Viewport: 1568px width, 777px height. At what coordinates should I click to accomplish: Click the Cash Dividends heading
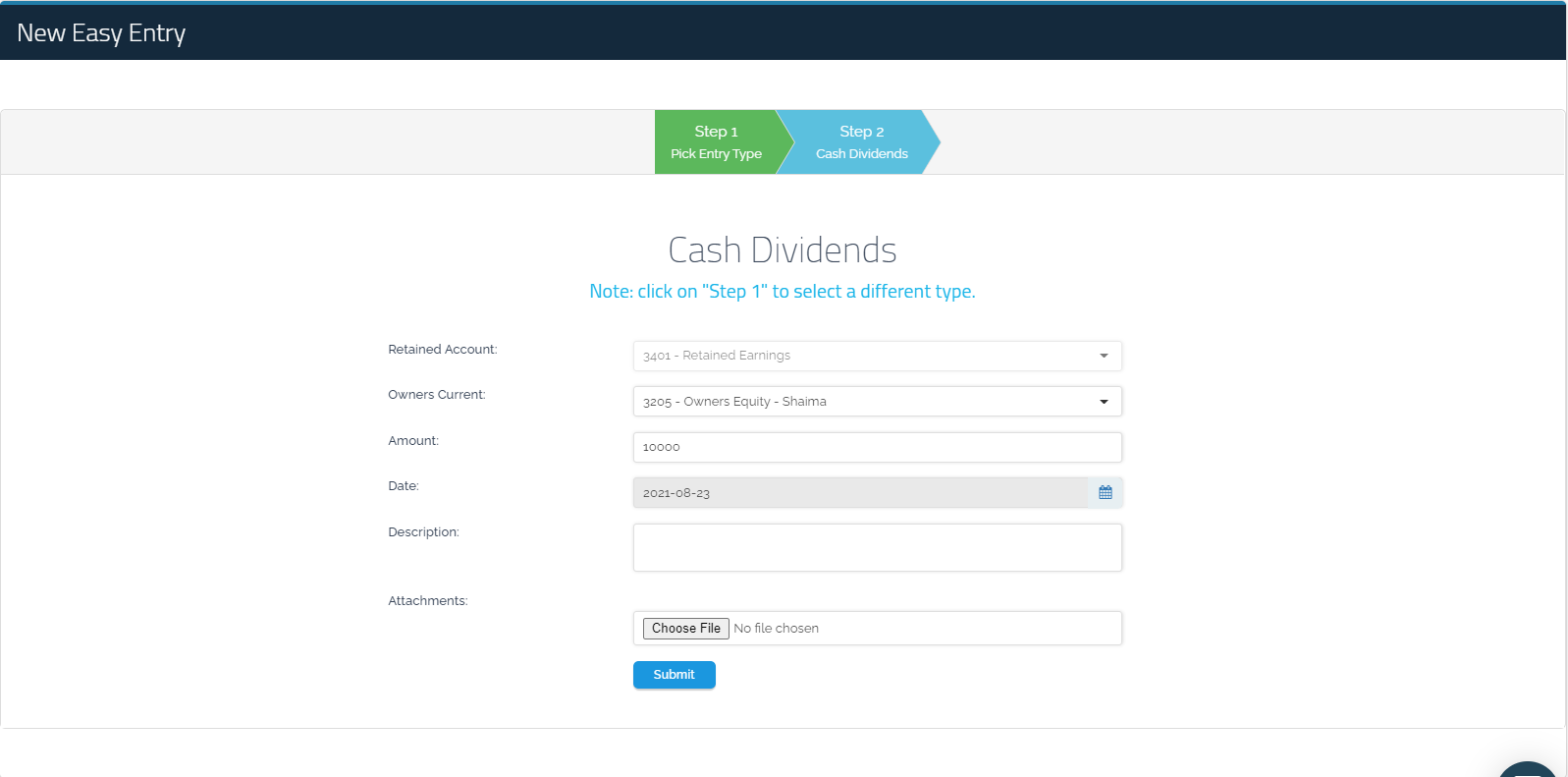(x=782, y=250)
